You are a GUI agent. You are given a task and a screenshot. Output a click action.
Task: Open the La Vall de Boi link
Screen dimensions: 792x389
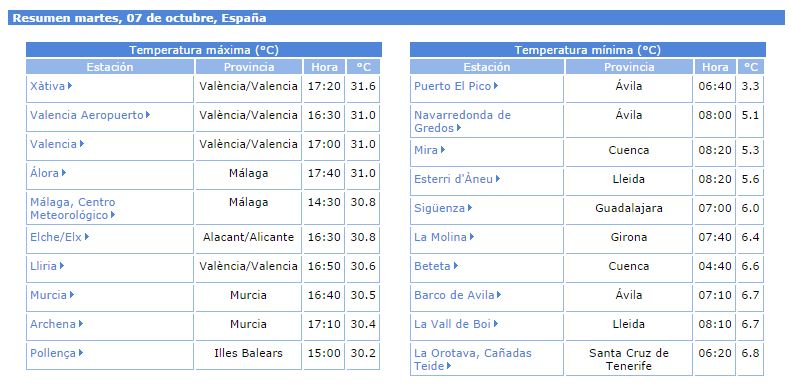(453, 324)
